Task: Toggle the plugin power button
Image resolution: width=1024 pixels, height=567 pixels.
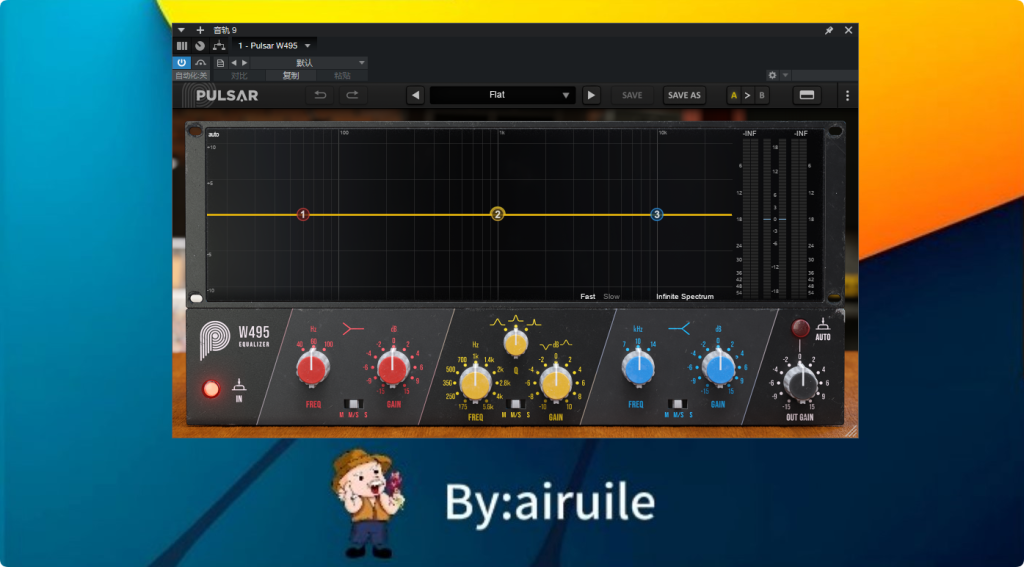Action: click(182, 63)
